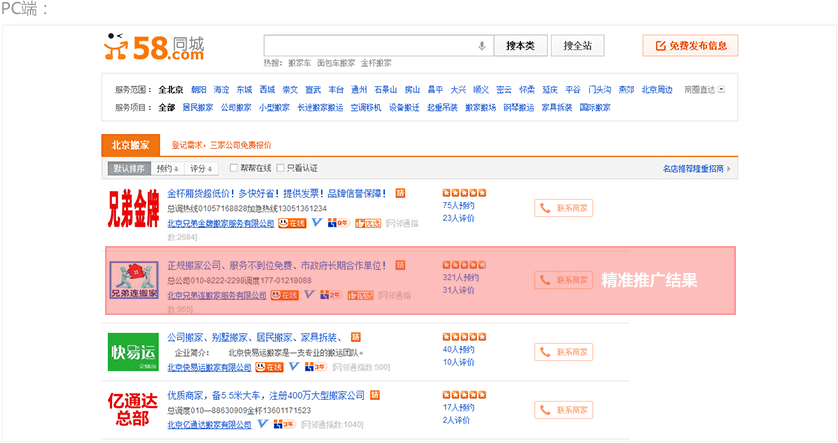The height and width of the screenshot is (443, 838).
Task: Sort by 预约 descending
Action: coord(167,168)
